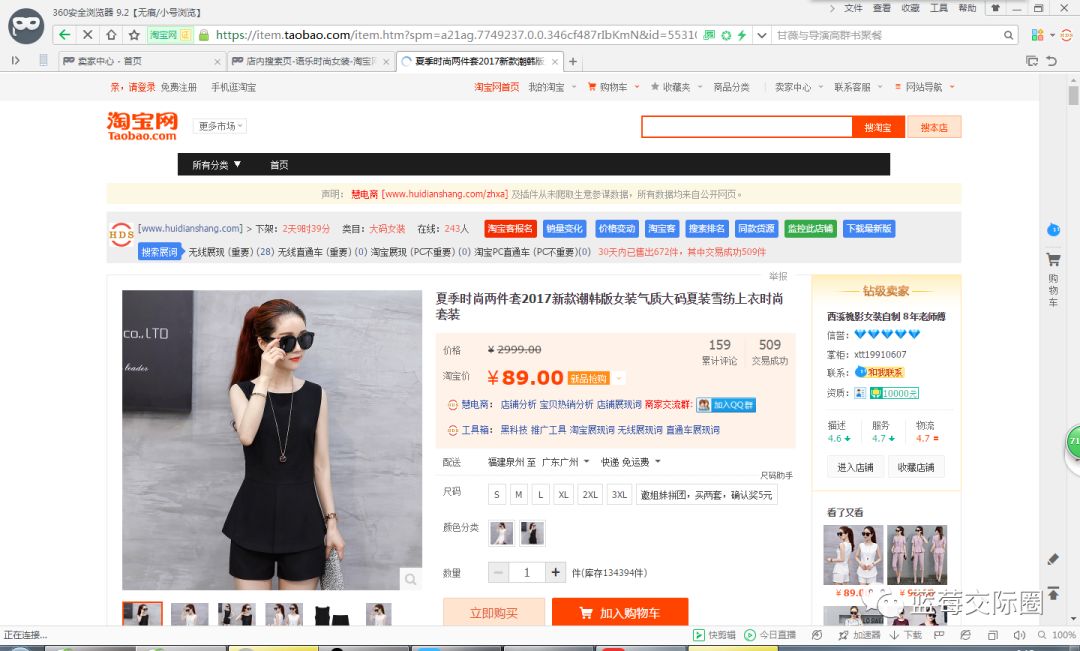This screenshot has height=651, width=1080.
Task: Open the 工具 menu
Action: tap(939, 8)
